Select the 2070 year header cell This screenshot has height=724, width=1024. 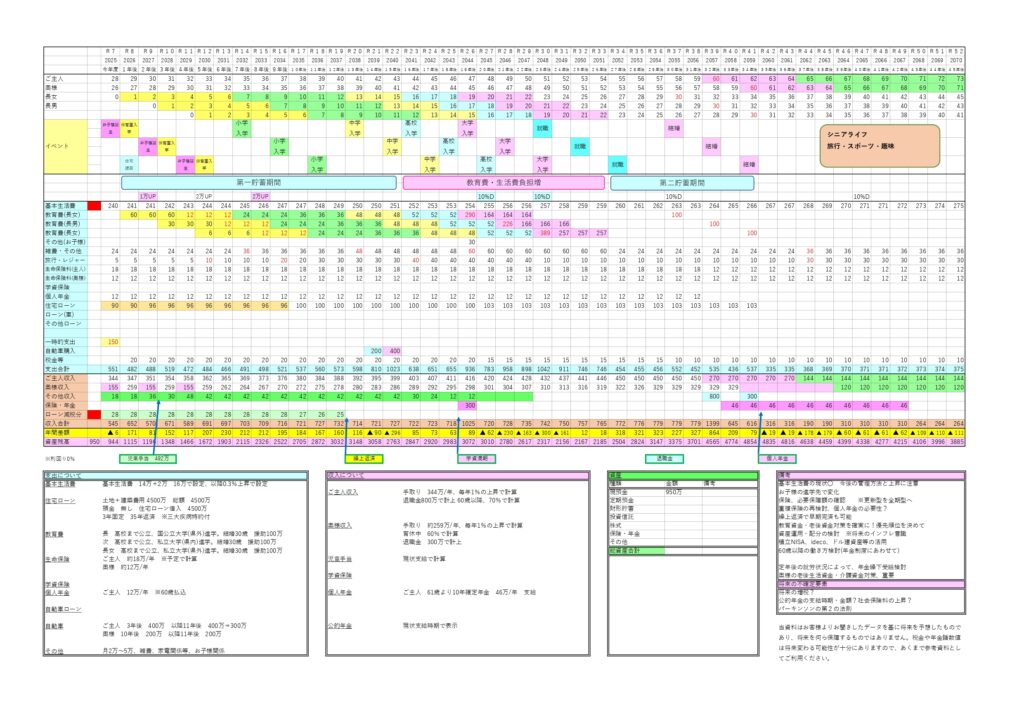click(x=957, y=59)
